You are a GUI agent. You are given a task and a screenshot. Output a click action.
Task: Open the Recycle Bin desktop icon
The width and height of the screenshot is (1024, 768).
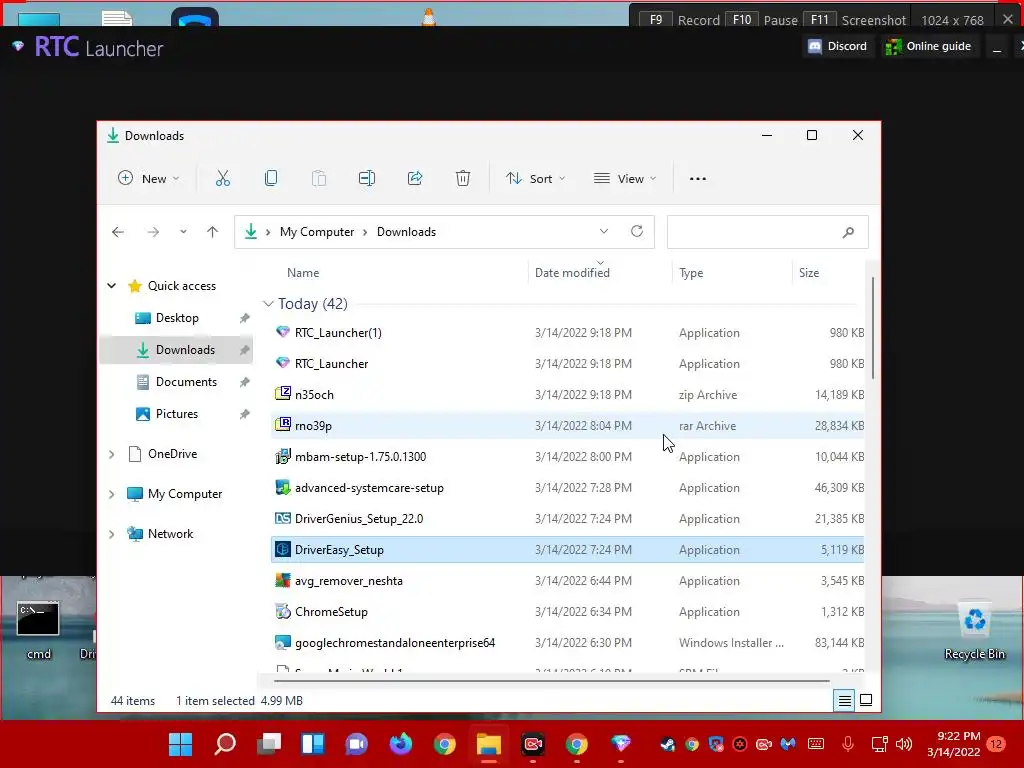pos(974,630)
